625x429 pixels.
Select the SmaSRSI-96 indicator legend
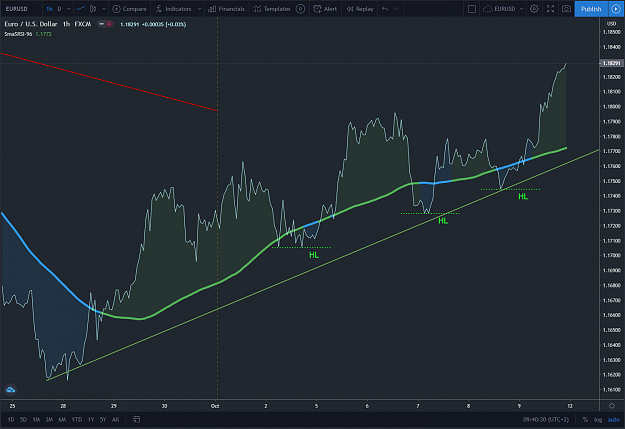[x=18, y=34]
